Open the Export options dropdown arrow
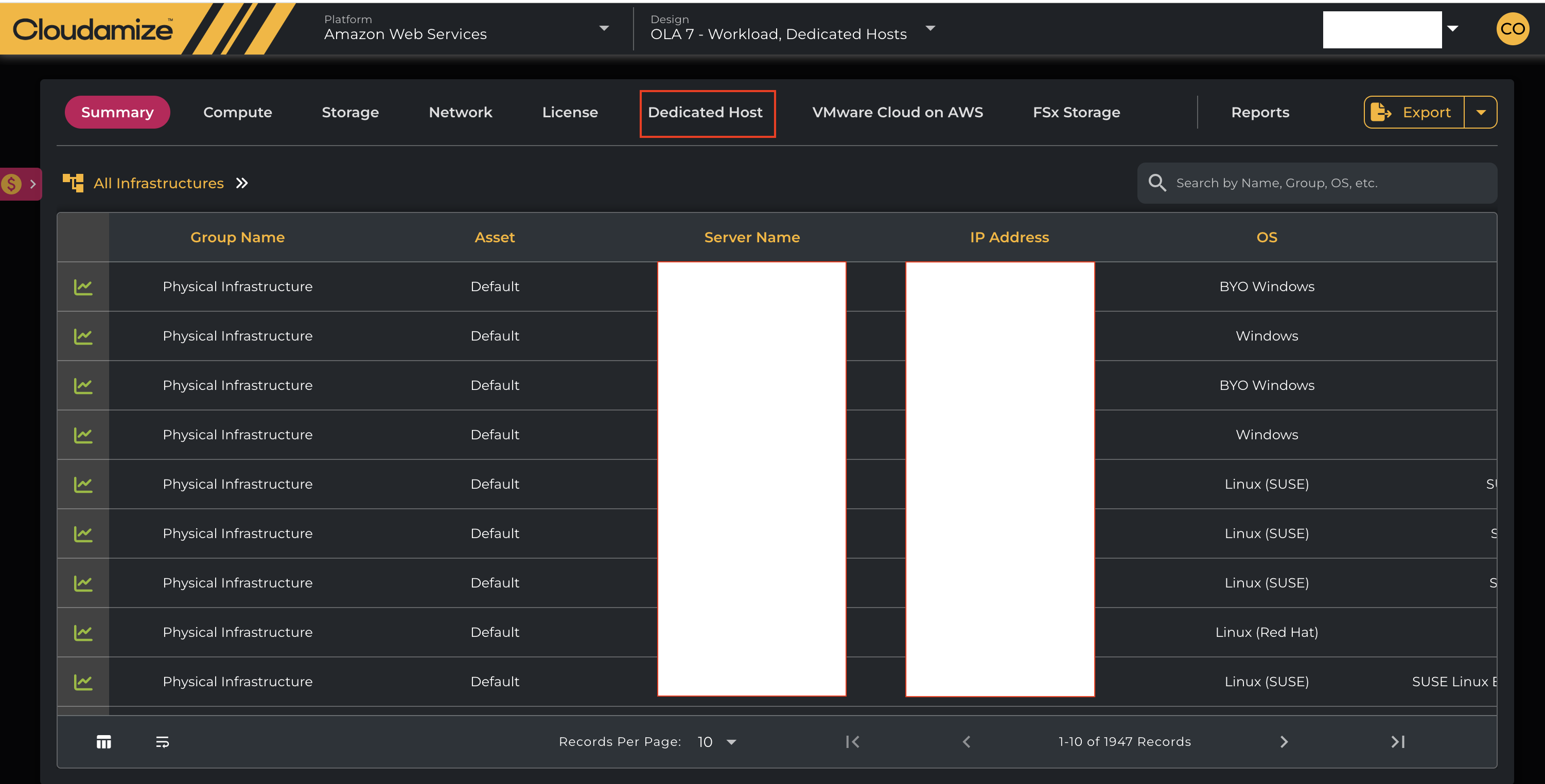The image size is (1545, 784). point(1481,112)
